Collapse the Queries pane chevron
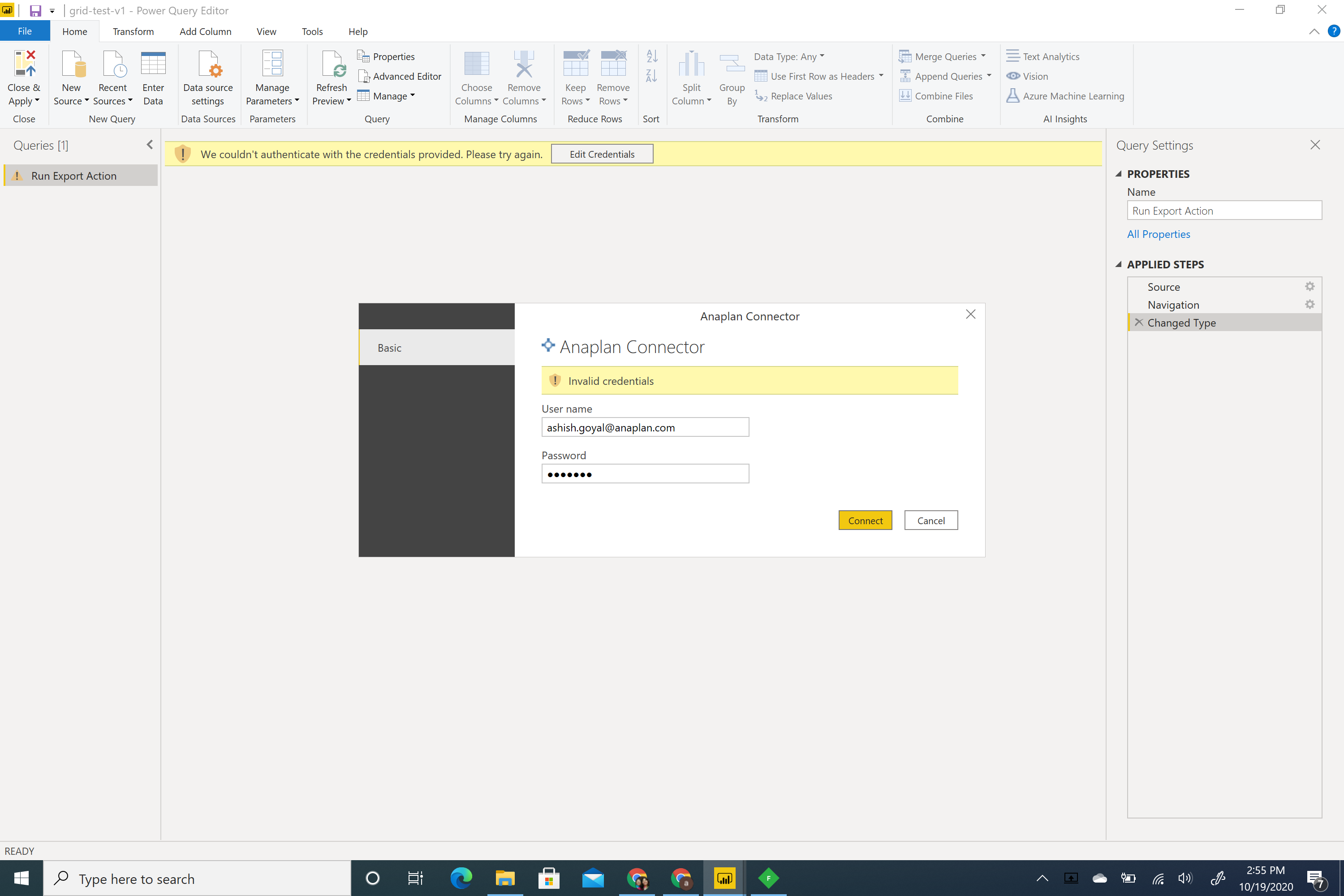The height and width of the screenshot is (896, 1344). click(x=150, y=145)
